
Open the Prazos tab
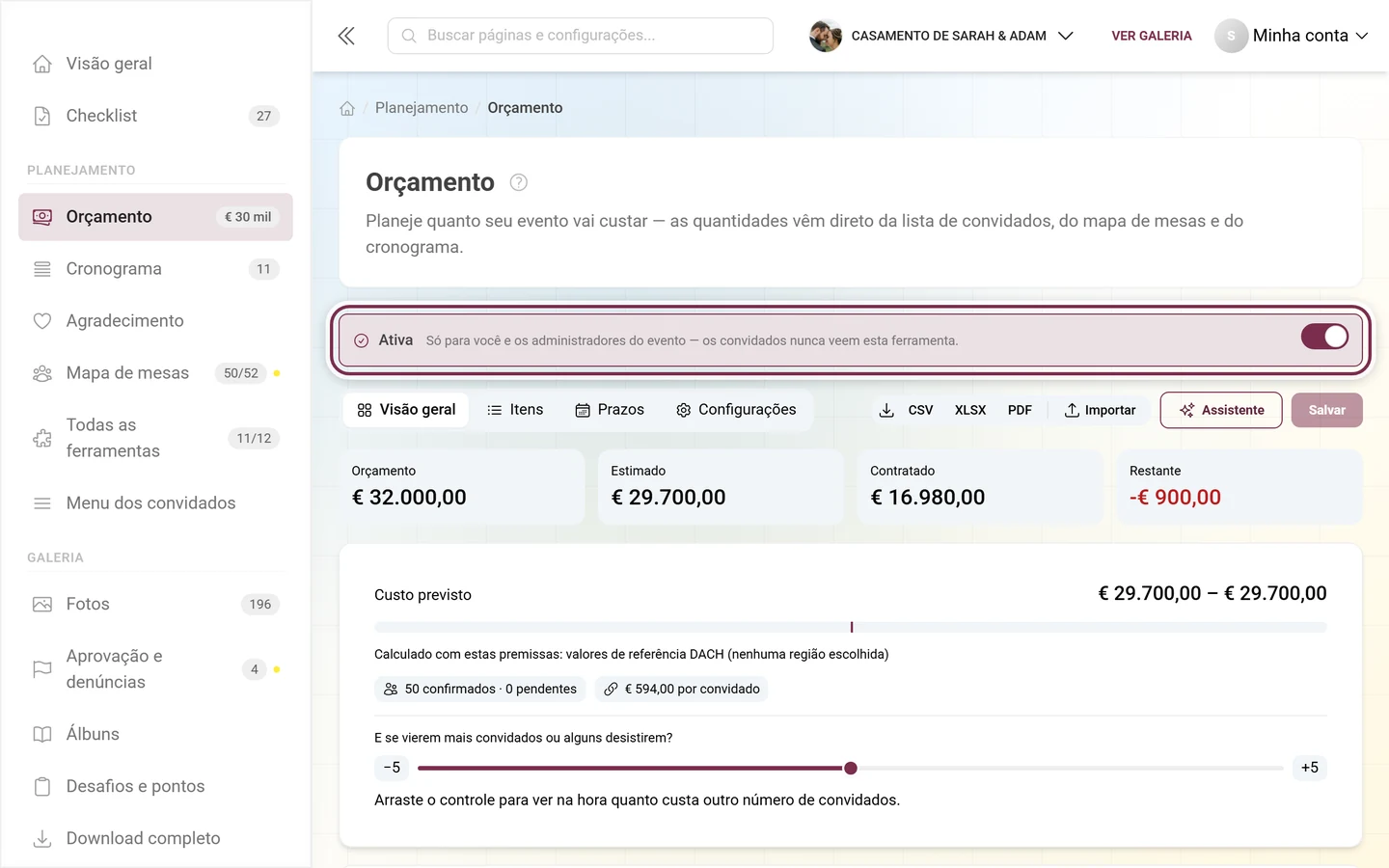(610, 410)
